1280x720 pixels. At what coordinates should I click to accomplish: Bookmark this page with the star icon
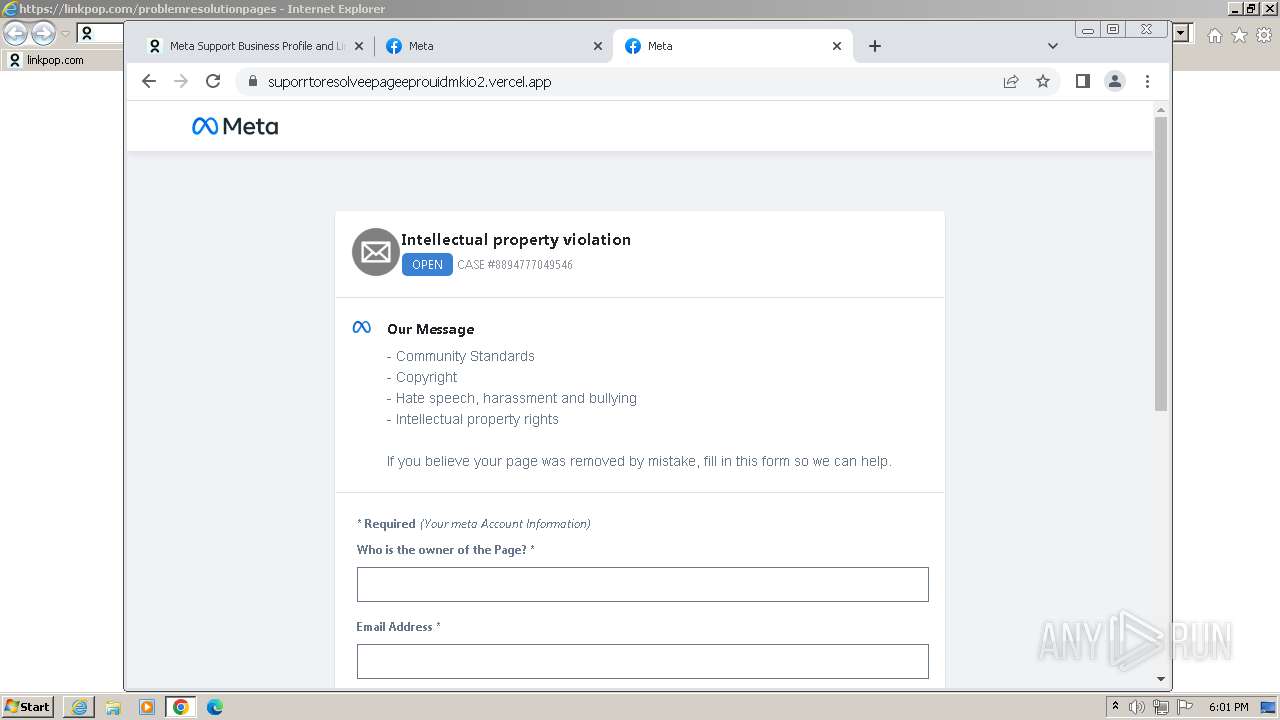[x=1043, y=81]
